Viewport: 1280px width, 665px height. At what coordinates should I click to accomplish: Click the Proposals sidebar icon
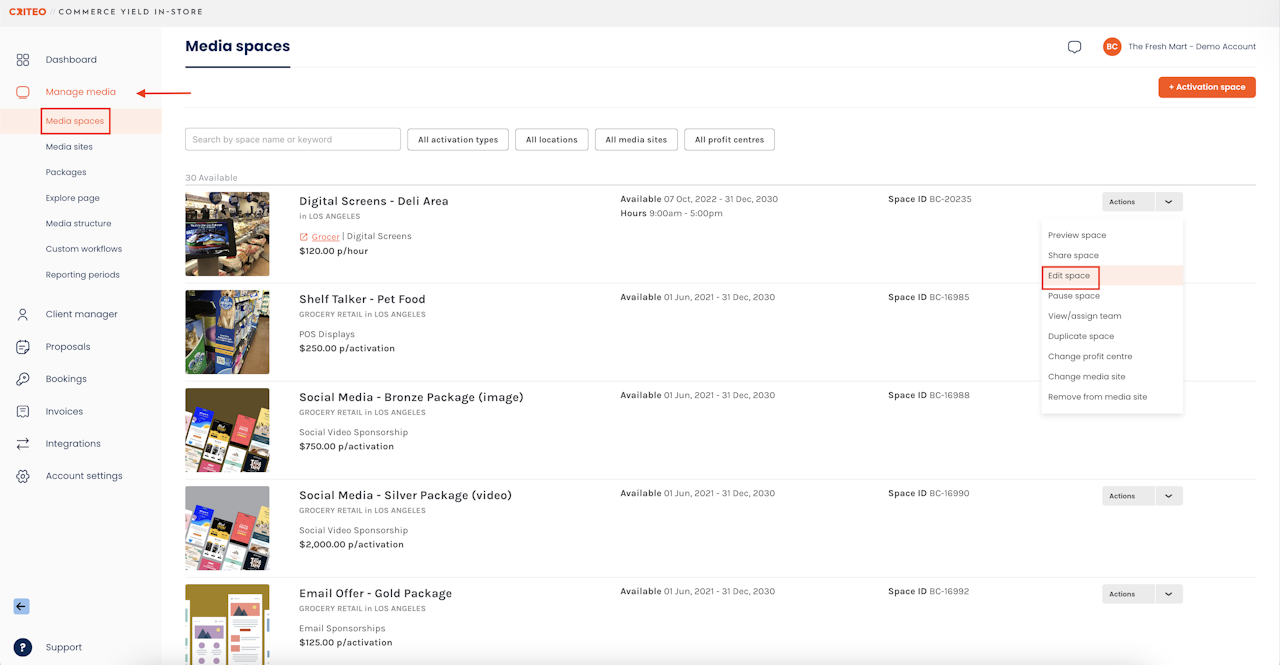(23, 347)
